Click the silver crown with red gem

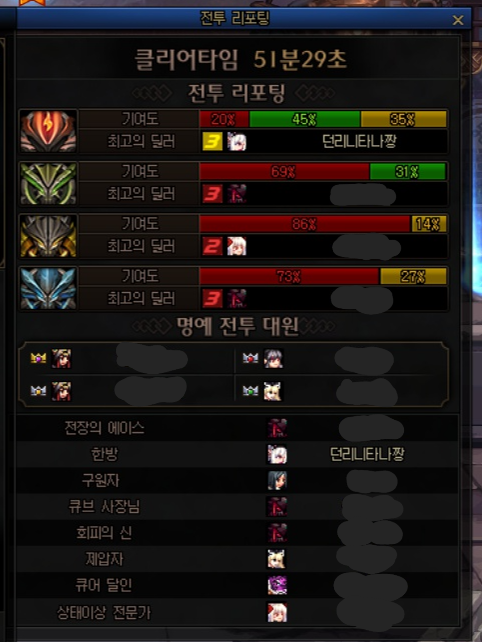(x=250, y=358)
